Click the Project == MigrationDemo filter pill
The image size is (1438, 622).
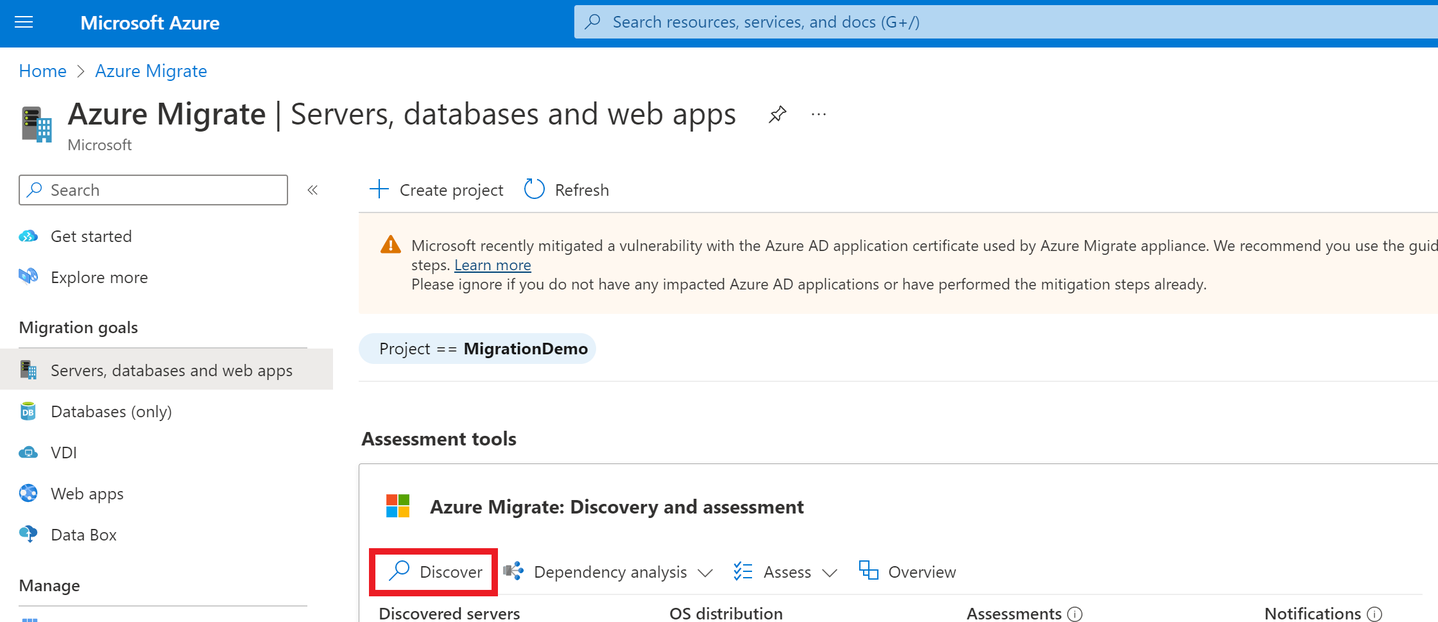477,349
